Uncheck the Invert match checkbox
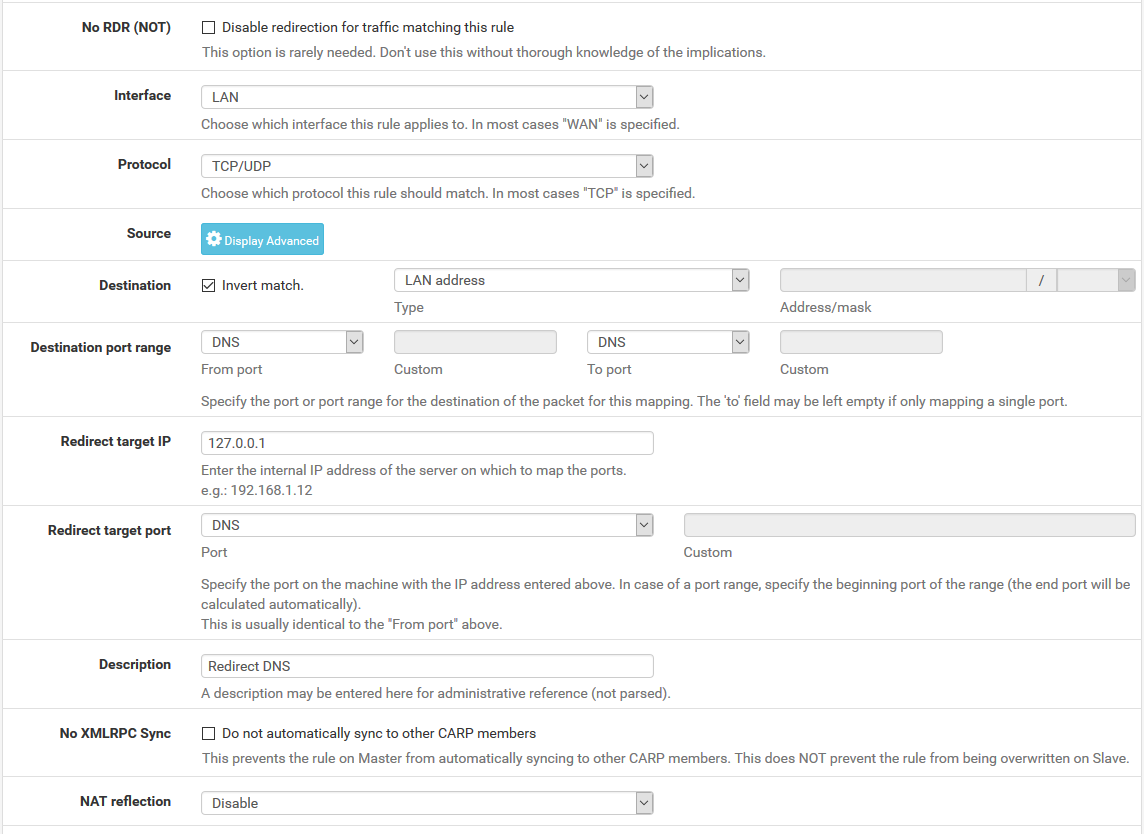Screen dimensions: 1144x834 [x=209, y=285]
